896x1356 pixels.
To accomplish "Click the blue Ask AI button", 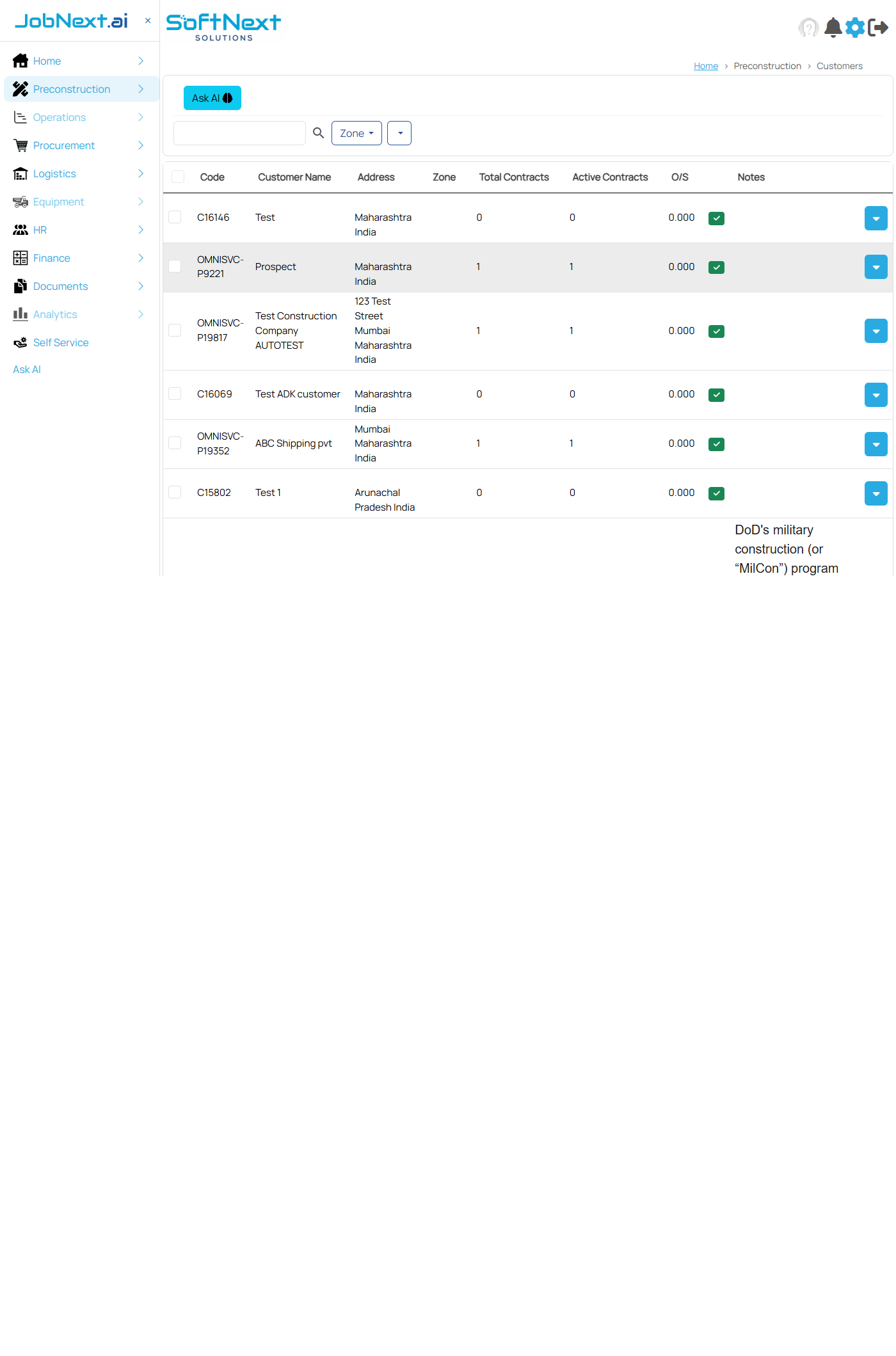I will (x=212, y=98).
